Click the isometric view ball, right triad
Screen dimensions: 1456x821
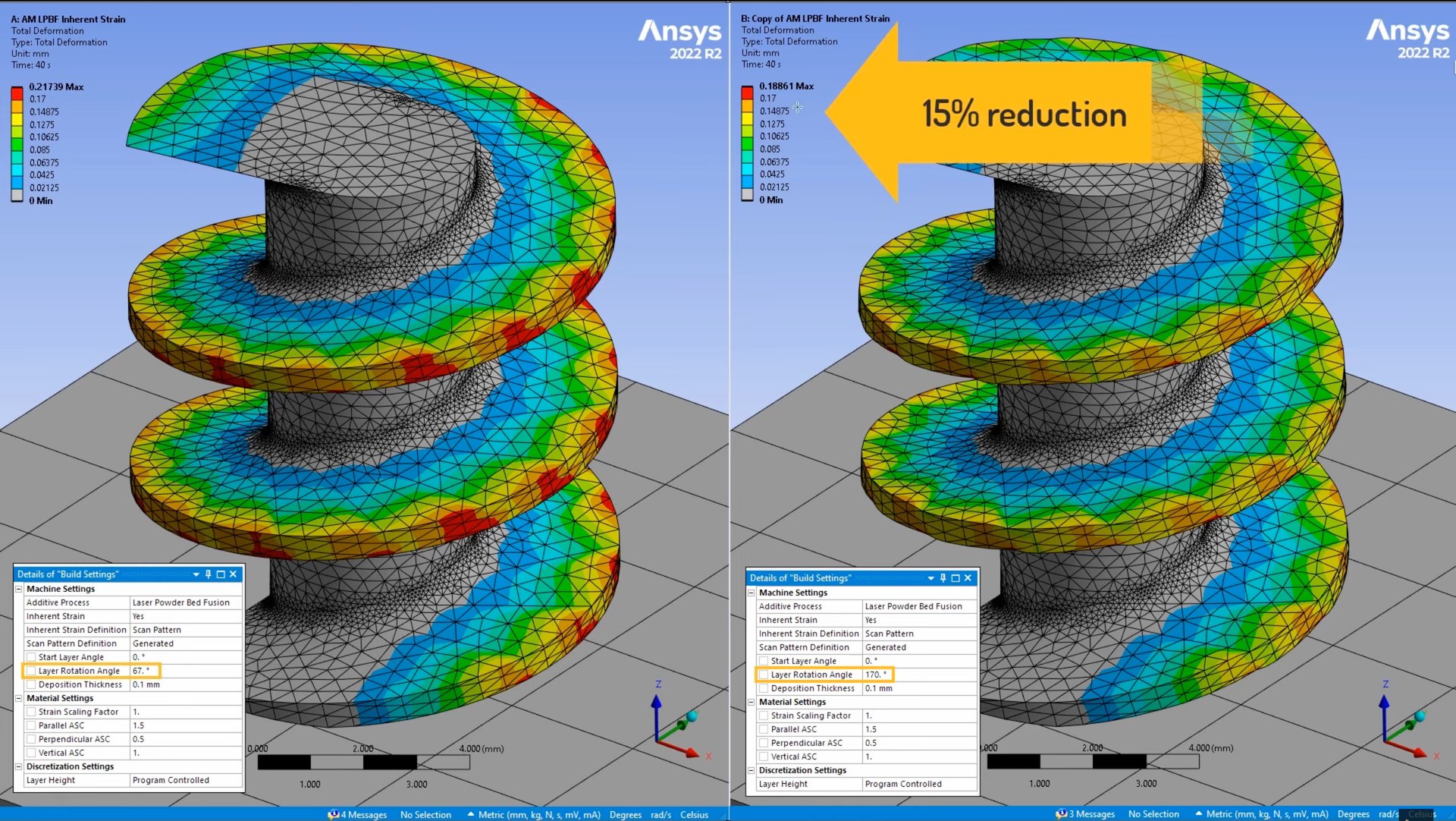1419,716
